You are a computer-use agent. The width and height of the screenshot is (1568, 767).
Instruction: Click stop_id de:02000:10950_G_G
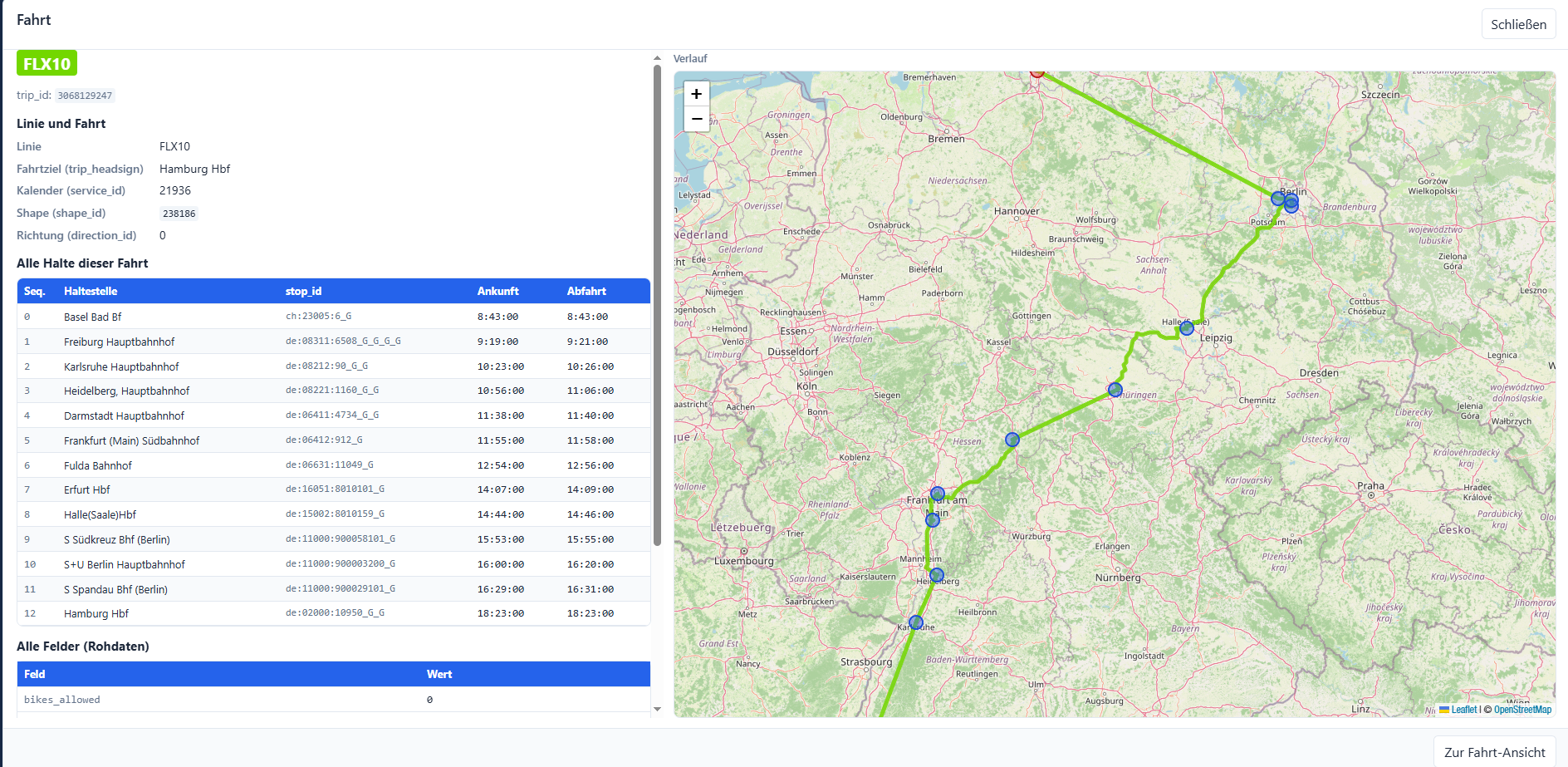click(335, 613)
